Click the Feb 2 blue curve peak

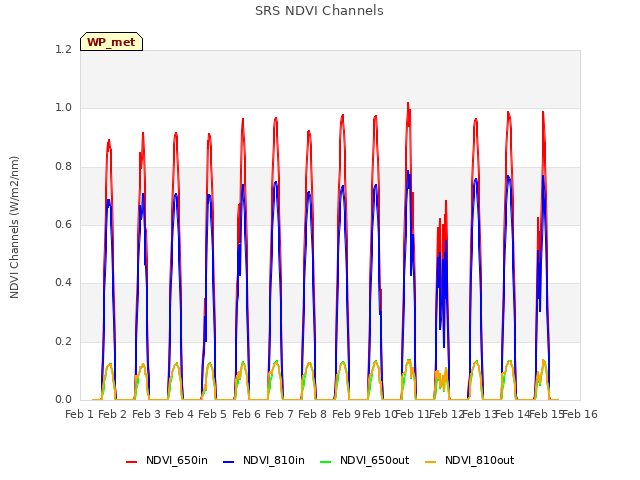109,200
